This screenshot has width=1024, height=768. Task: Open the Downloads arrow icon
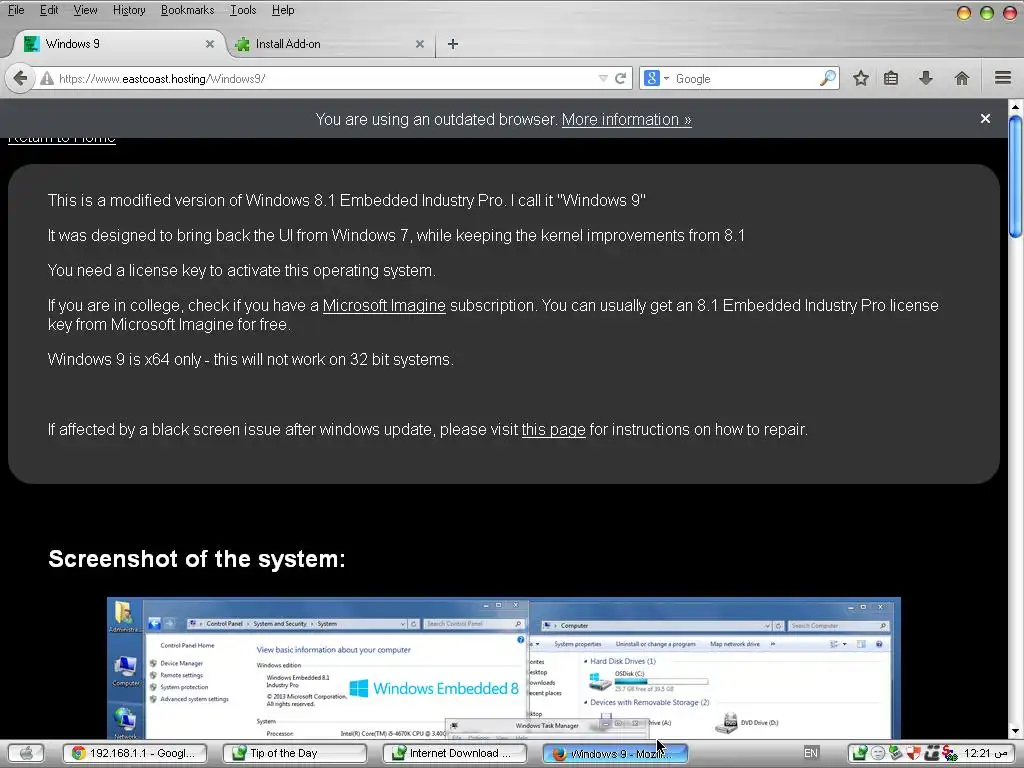[925, 78]
